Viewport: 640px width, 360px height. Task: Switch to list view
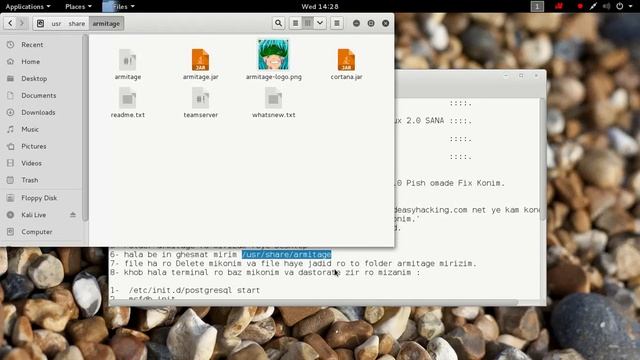[296, 23]
